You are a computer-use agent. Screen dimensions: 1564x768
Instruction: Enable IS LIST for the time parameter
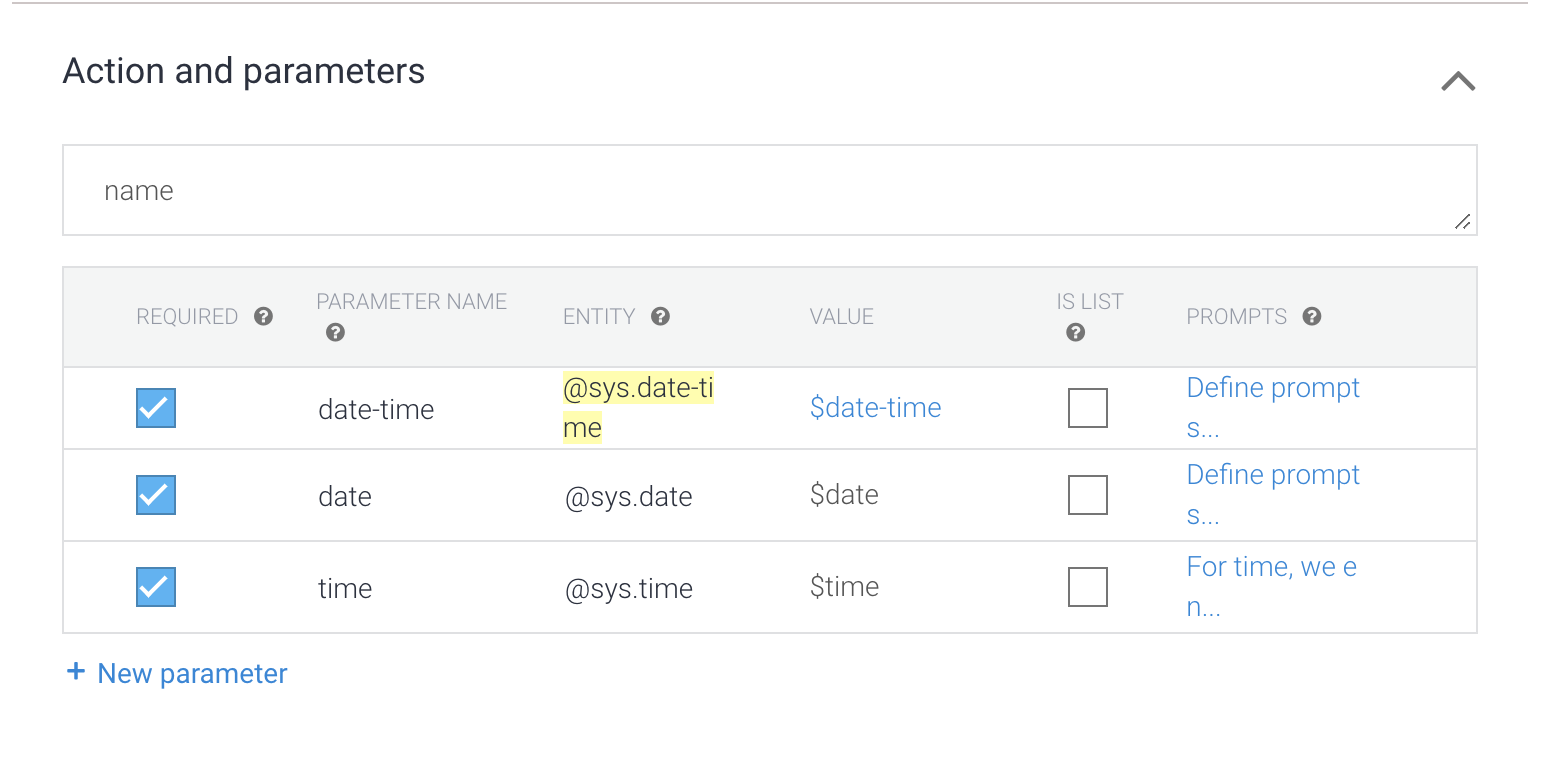tap(1088, 587)
